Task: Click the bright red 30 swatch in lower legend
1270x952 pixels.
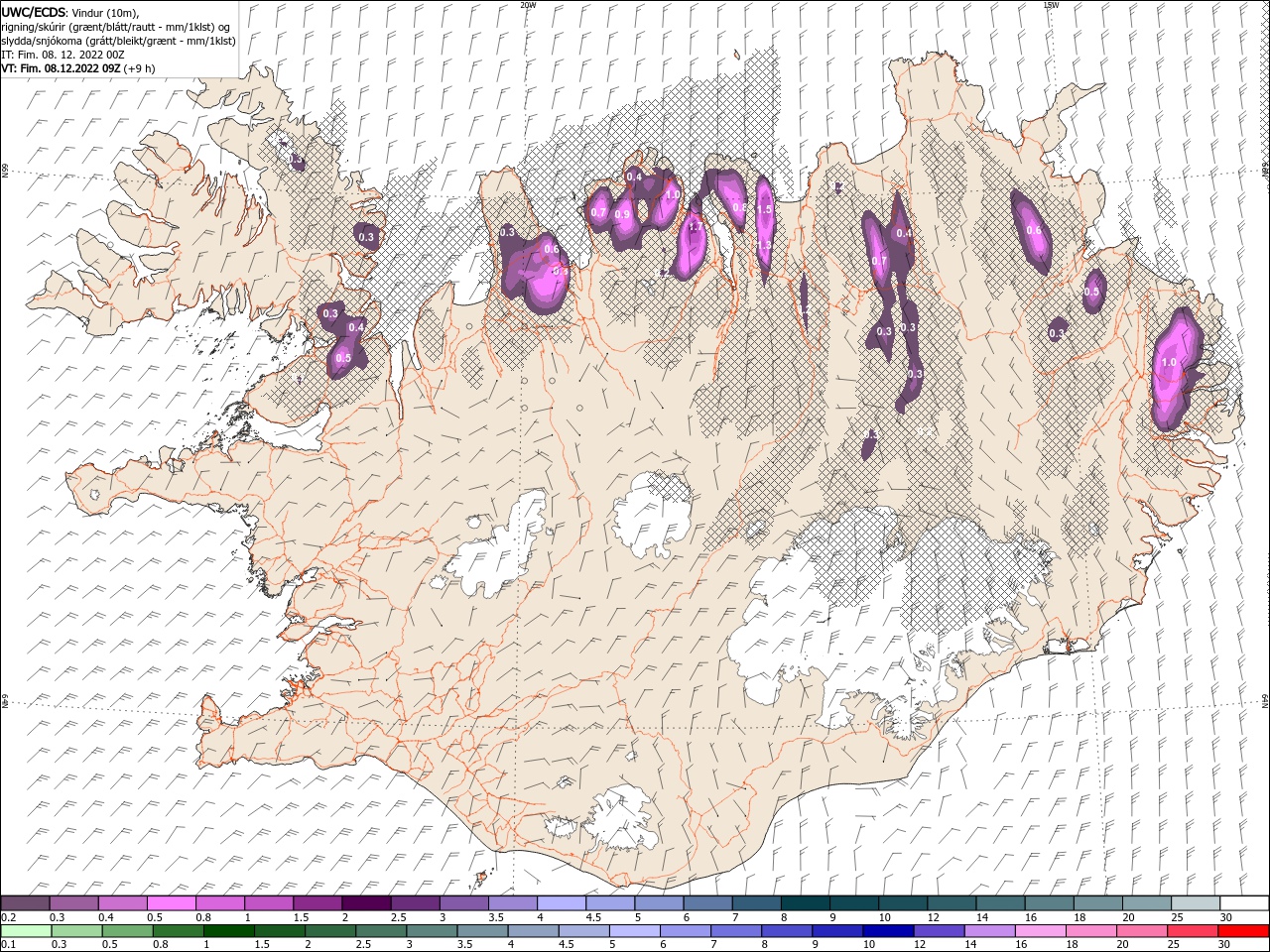Action: [1243, 931]
